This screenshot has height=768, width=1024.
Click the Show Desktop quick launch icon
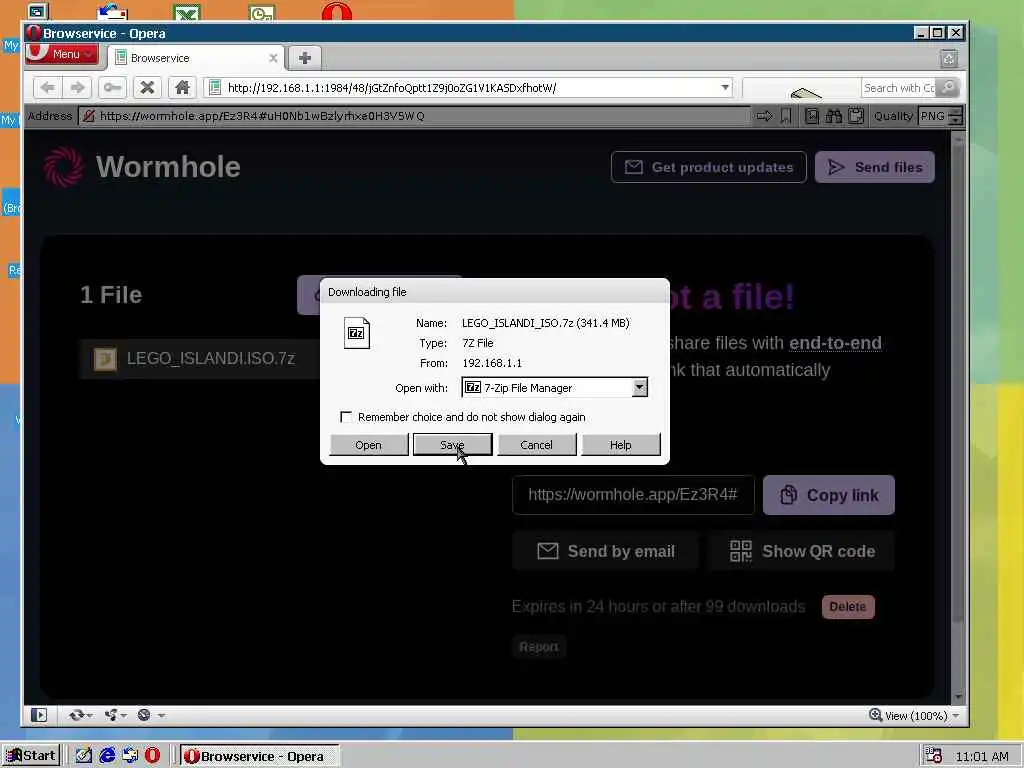(84, 756)
